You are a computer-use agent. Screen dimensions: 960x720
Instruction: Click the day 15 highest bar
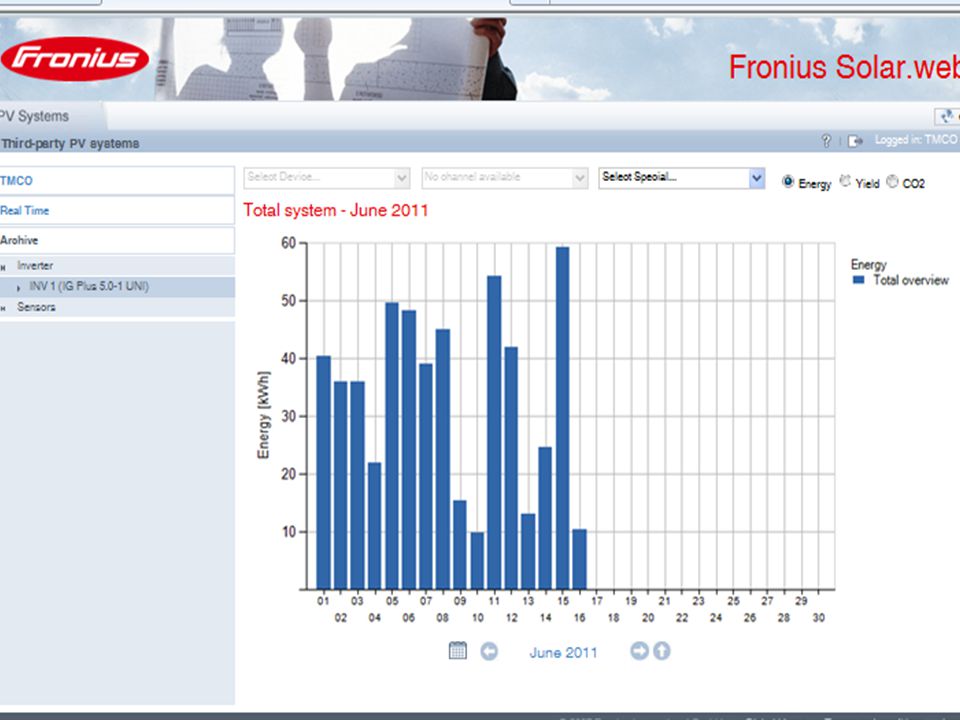[563, 418]
